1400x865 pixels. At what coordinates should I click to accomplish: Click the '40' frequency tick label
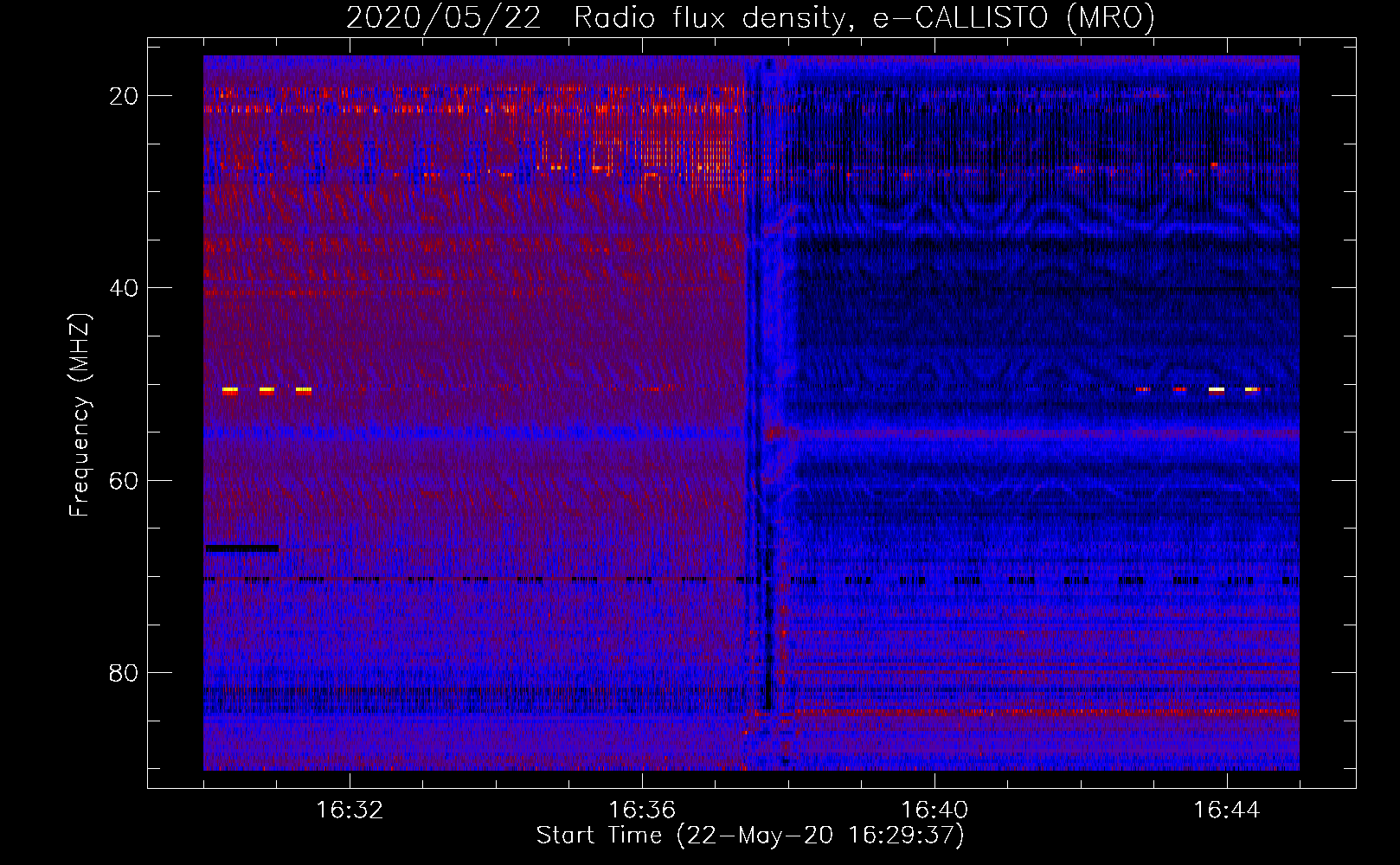(124, 288)
